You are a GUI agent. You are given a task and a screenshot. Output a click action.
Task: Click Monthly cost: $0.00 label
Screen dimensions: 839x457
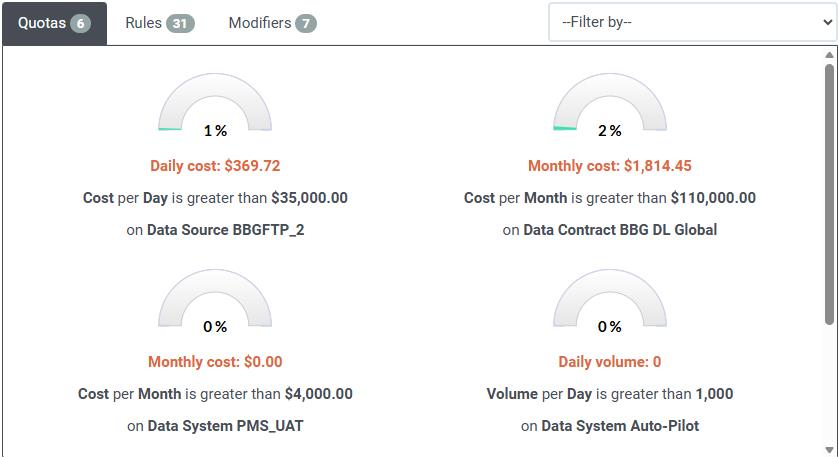point(215,362)
